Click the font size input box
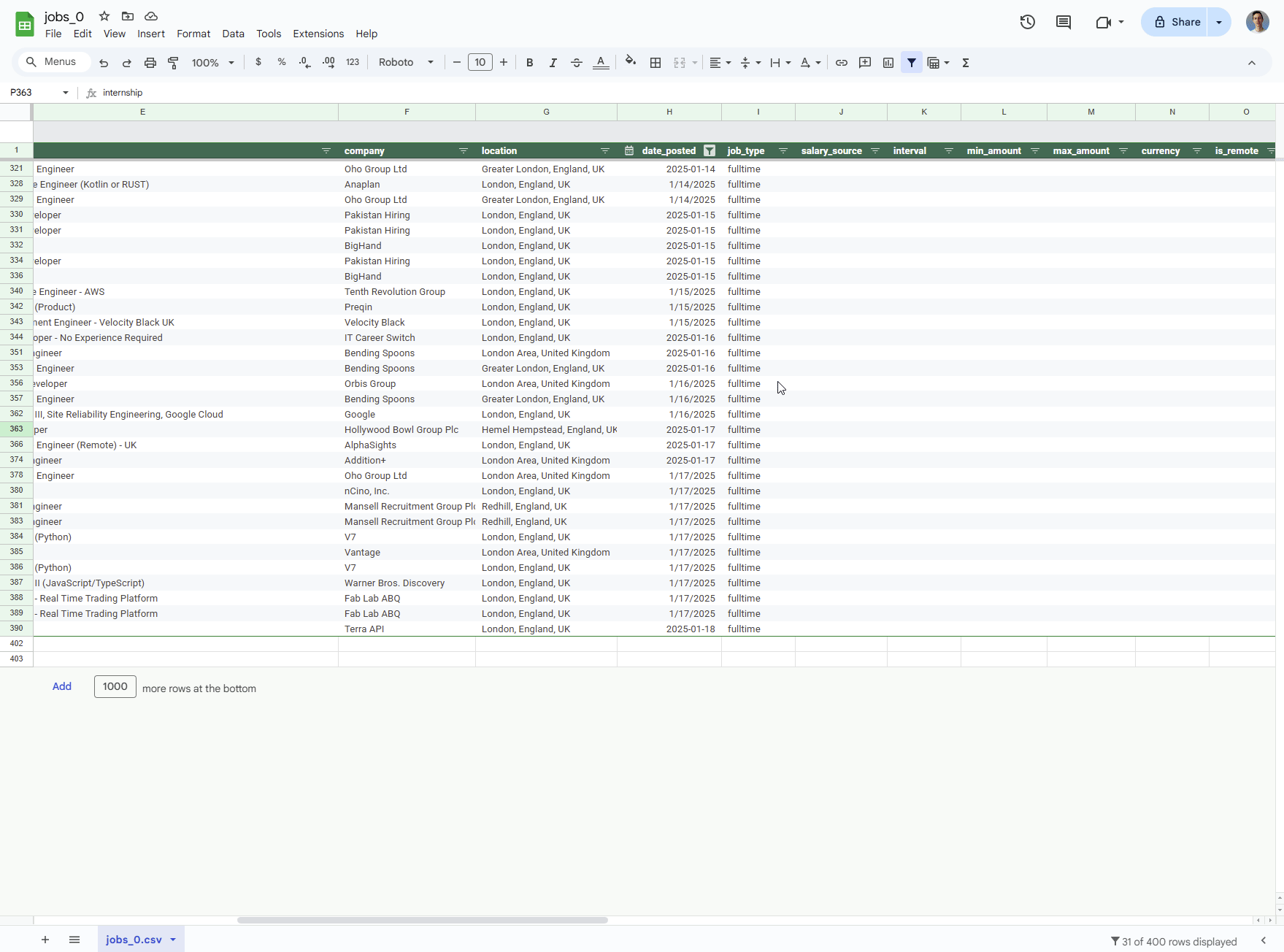This screenshot has width=1284, height=952. 480,63
